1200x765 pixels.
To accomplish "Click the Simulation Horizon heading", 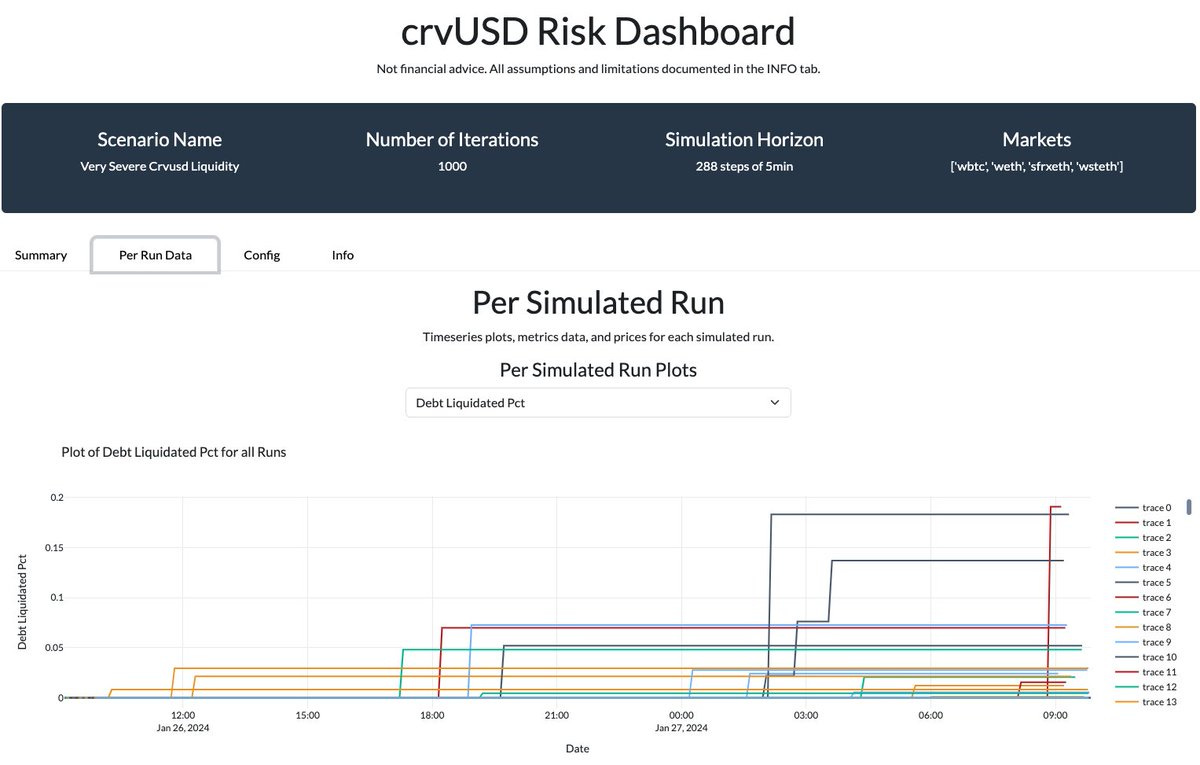I will click(x=744, y=140).
